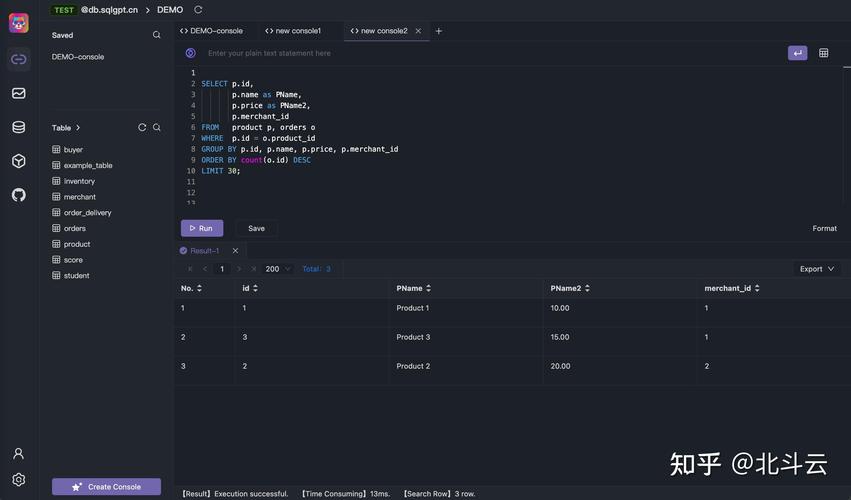Open the product table
This screenshot has width=851, height=500.
click(71, 244)
